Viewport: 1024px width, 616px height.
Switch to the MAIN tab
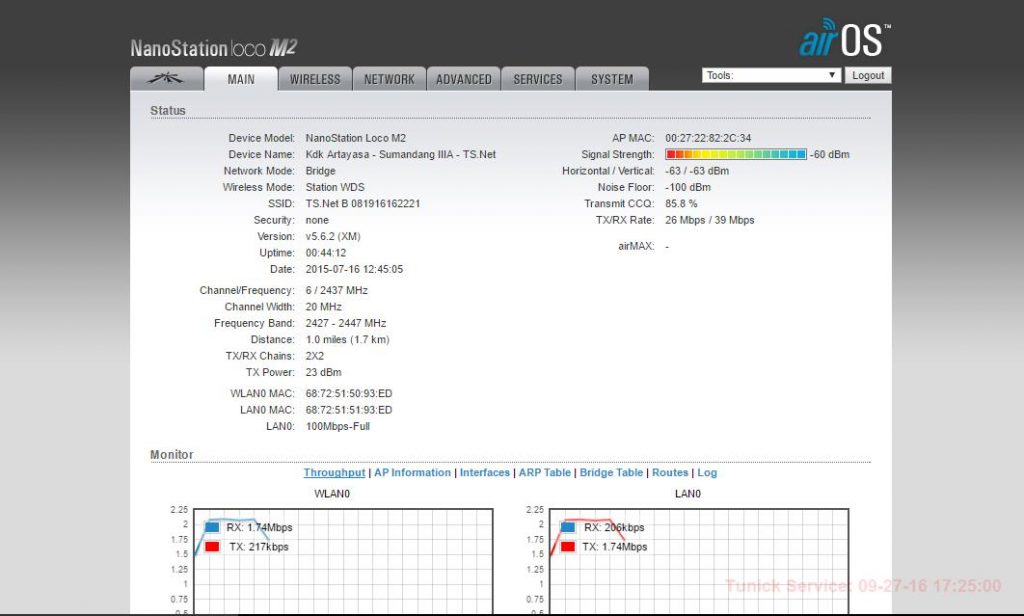[241, 78]
